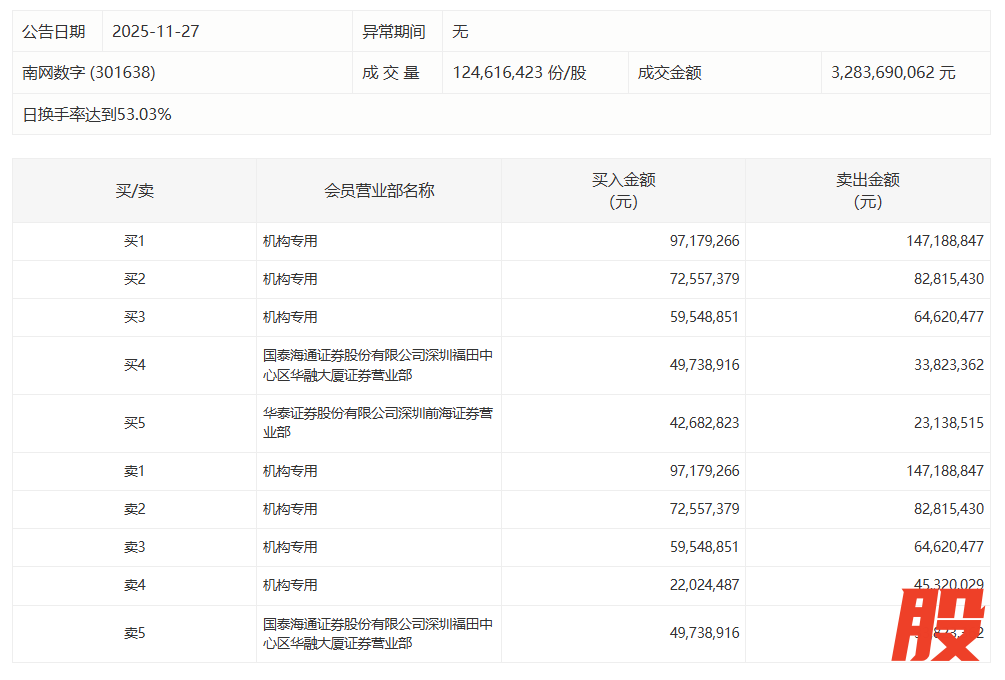The height and width of the screenshot is (680, 1005).
Task: Open 国泰海通证券 branch in the 买4 row
Action: pyautogui.click(x=378, y=365)
